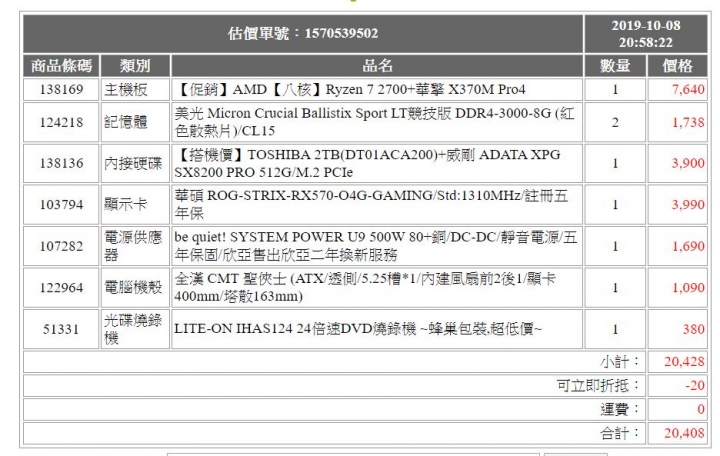Click the 價格 column header
Viewport: 720px width, 456px height.
click(x=677, y=66)
